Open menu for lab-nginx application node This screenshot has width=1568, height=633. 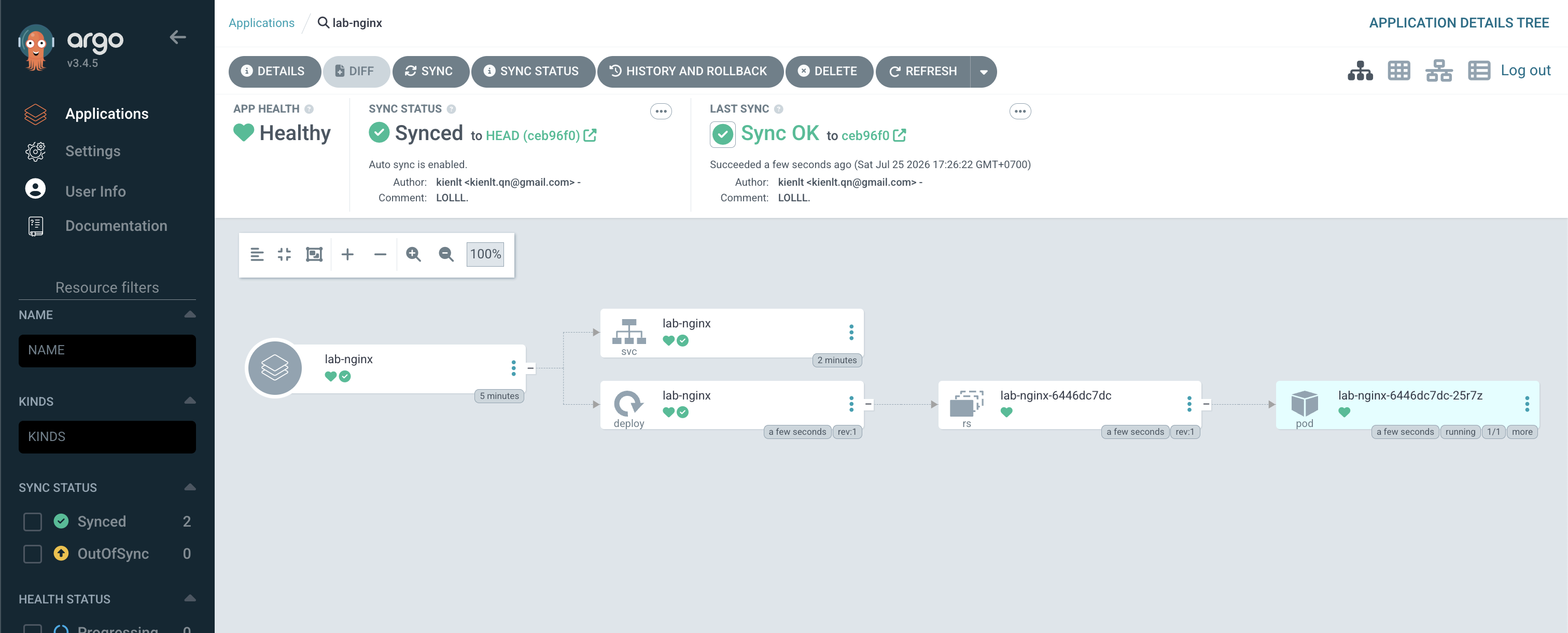pyautogui.click(x=514, y=368)
